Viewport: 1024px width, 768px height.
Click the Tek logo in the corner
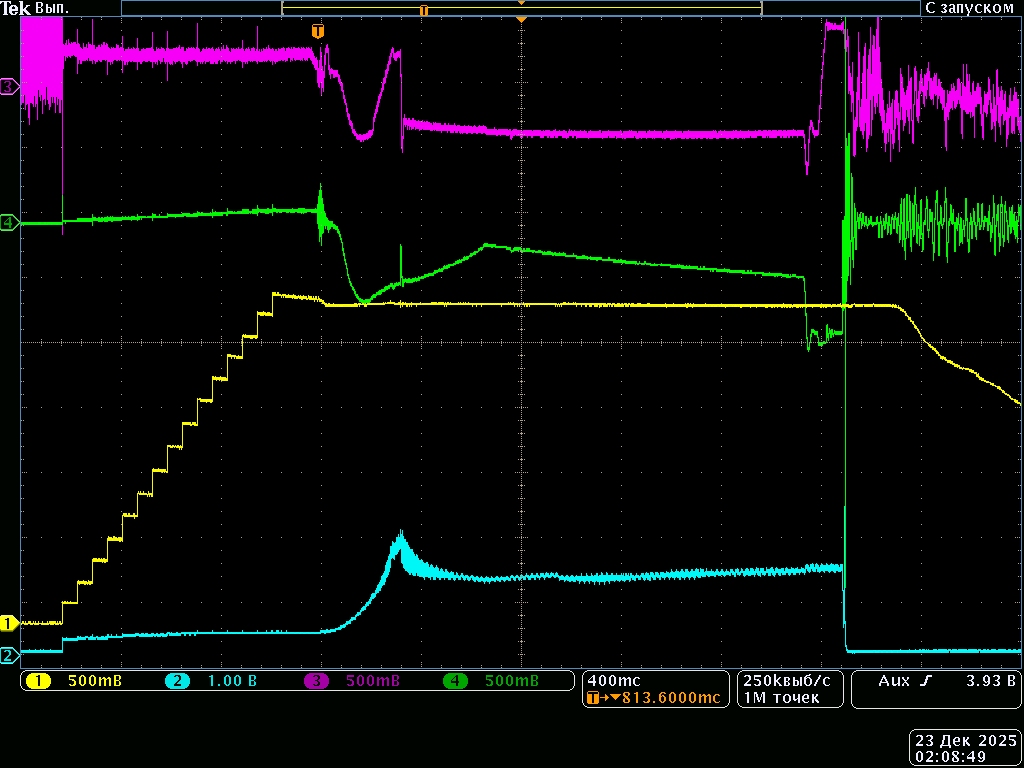[15, 8]
